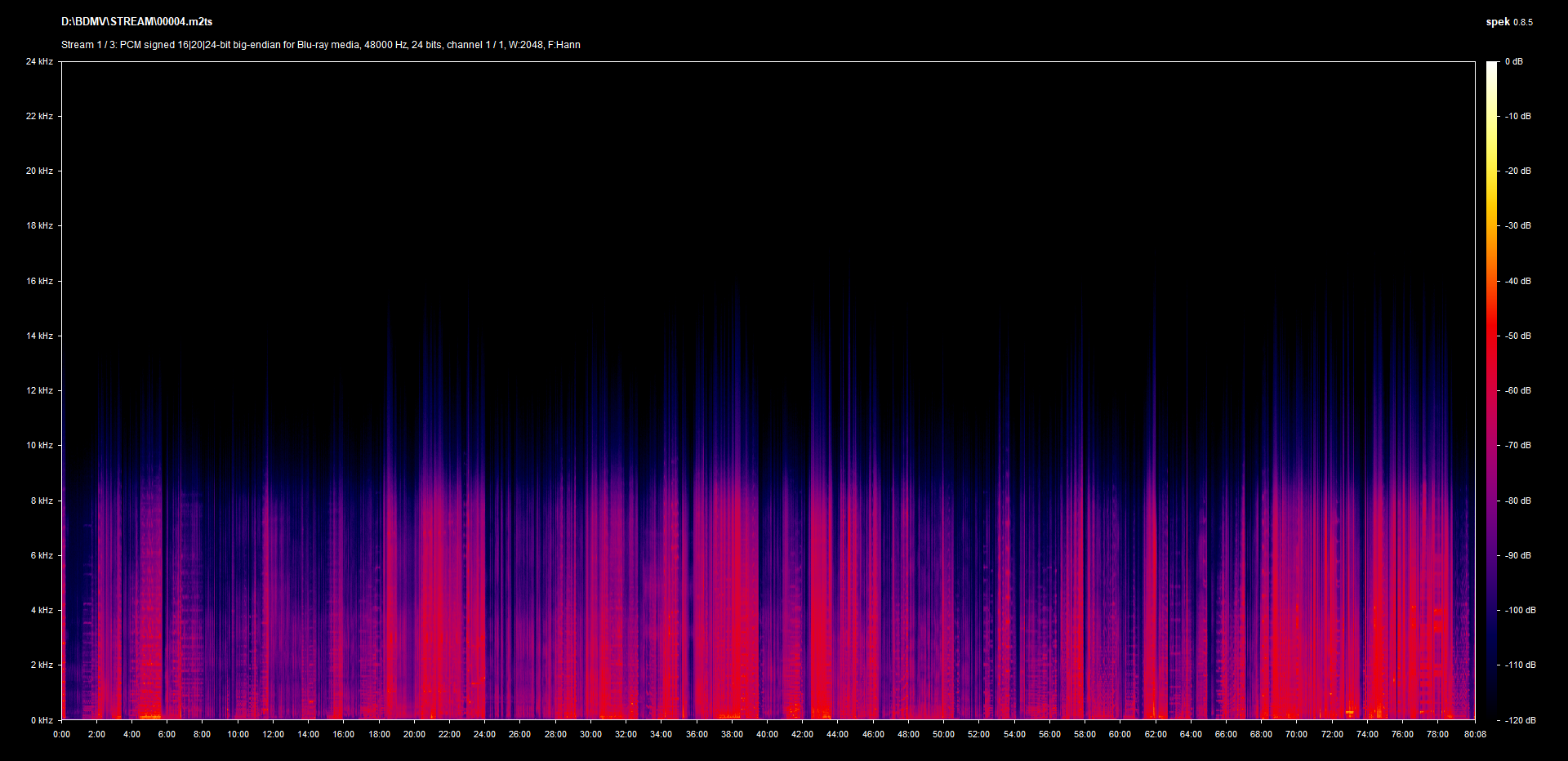Select the 40:00 time axis marker
This screenshot has height=761, width=1568.
[767, 734]
